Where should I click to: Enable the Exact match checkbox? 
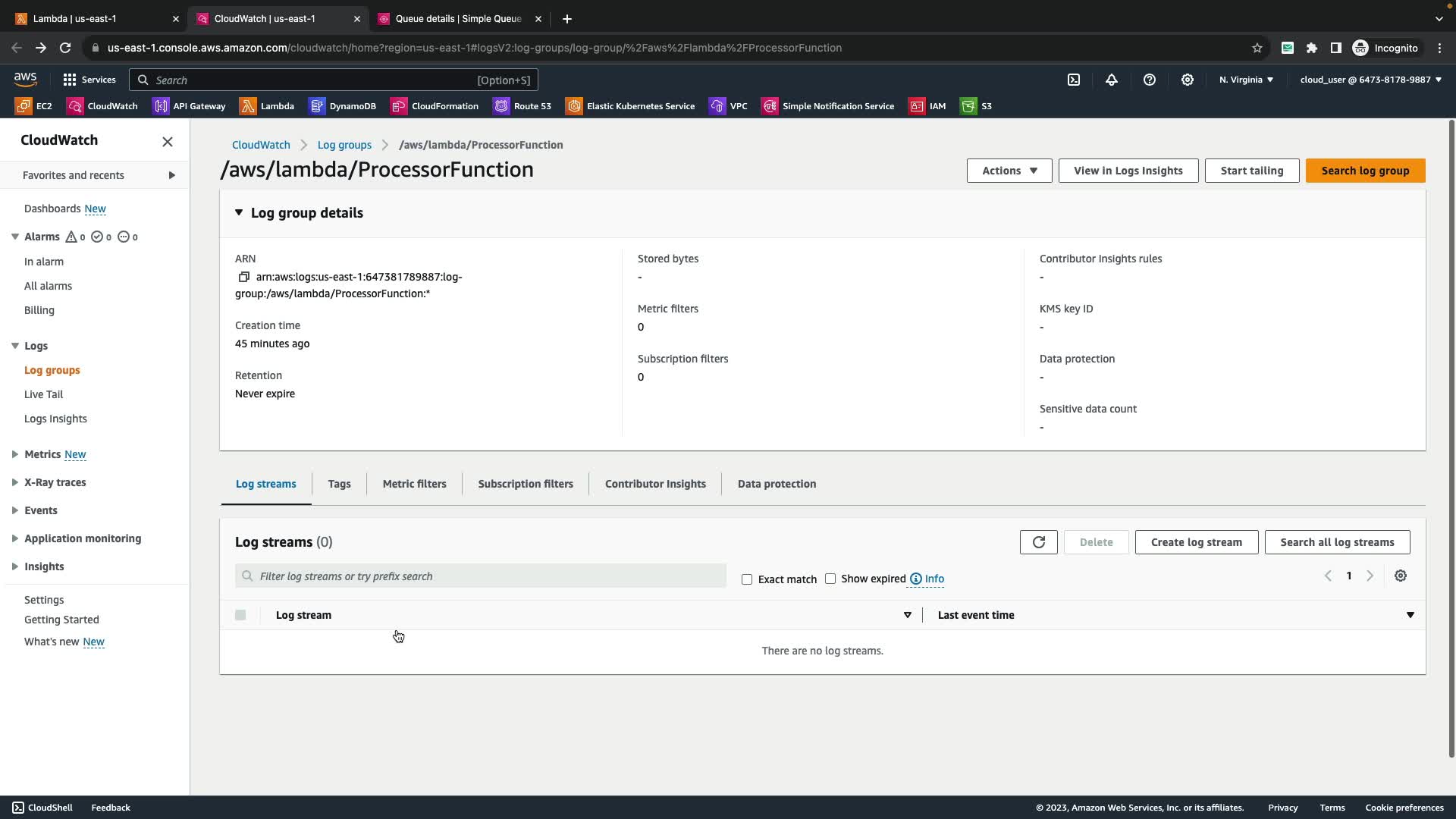click(747, 579)
